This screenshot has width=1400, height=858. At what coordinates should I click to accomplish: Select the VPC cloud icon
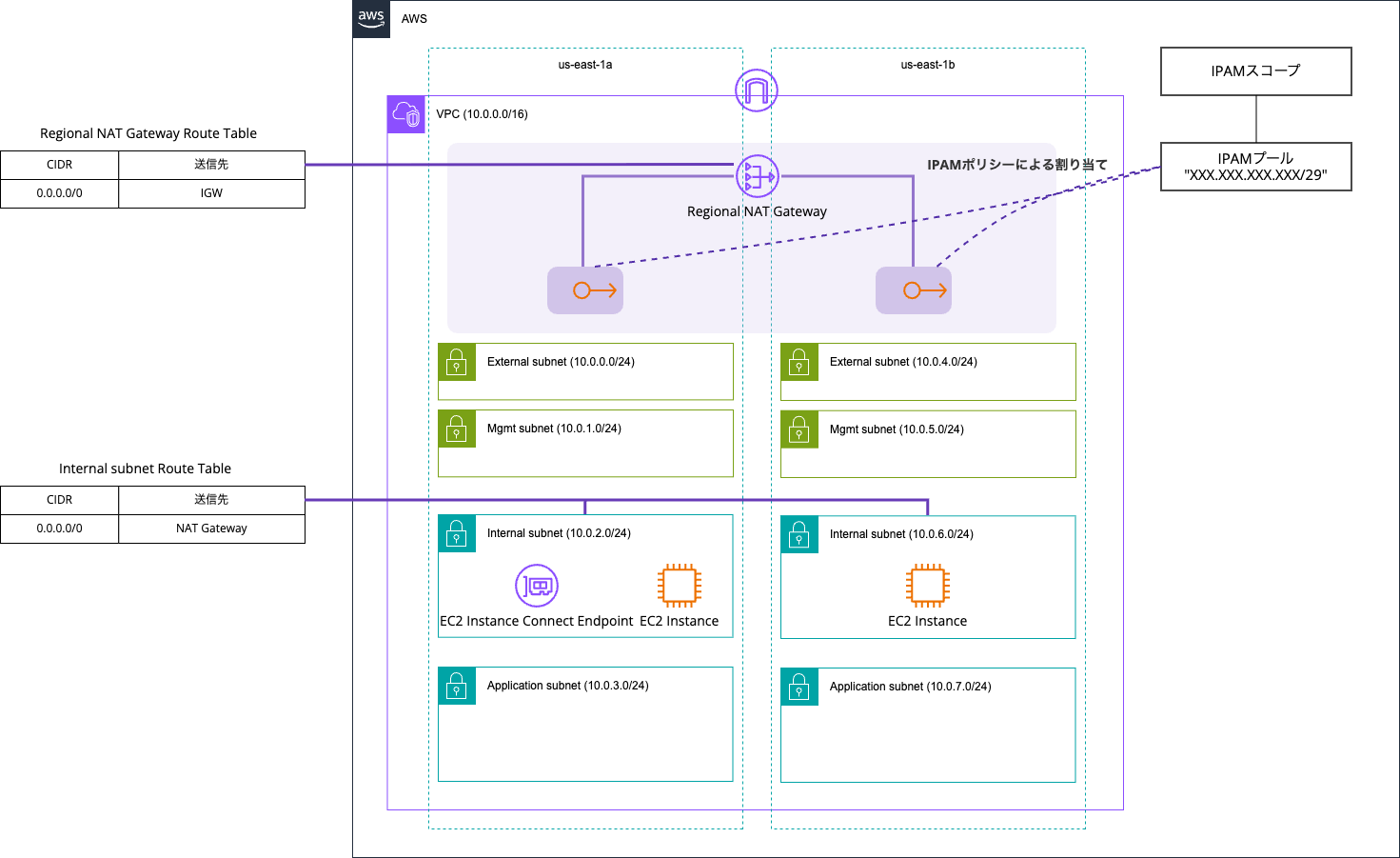[406, 114]
